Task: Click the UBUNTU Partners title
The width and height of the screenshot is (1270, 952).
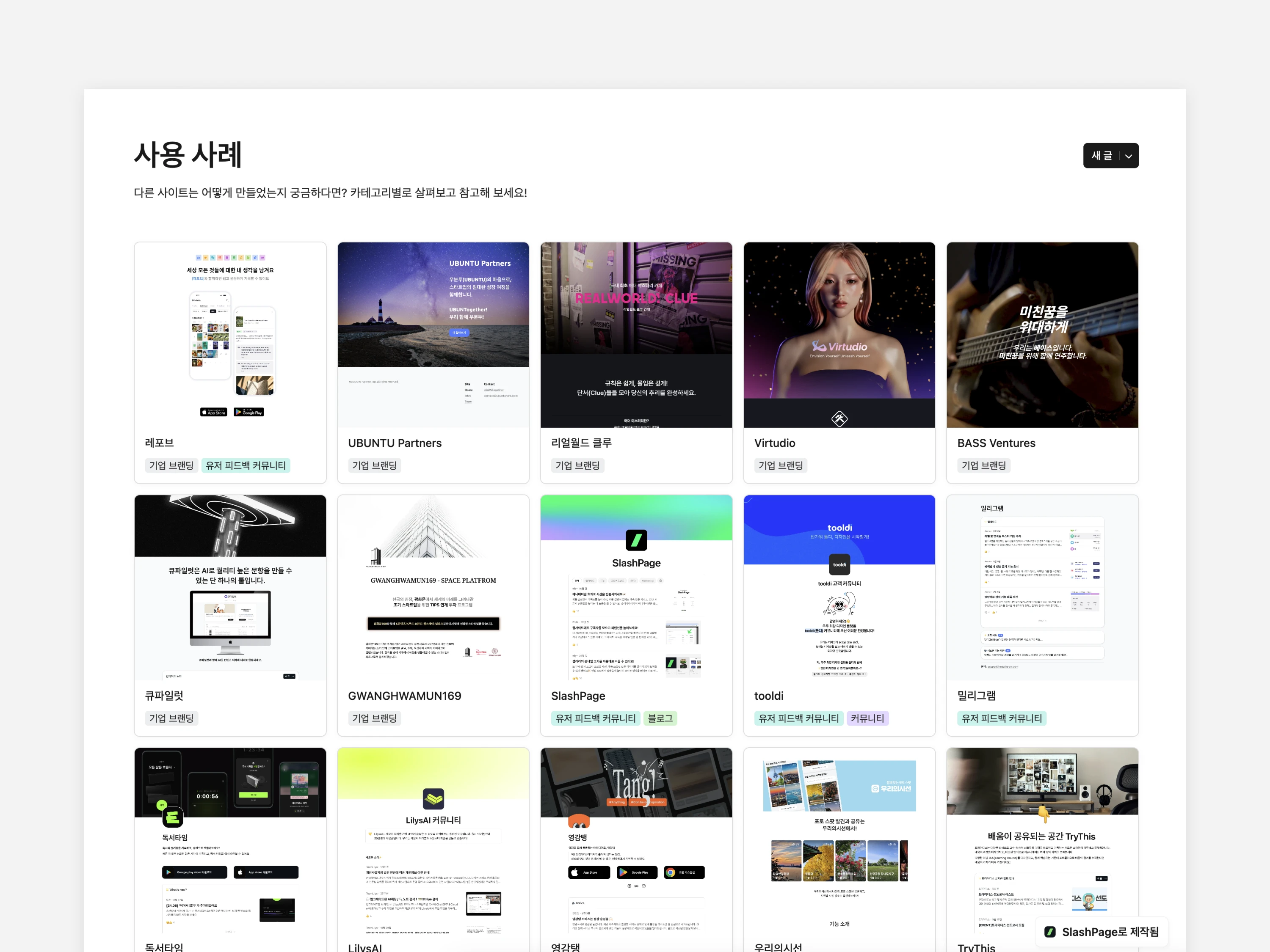Action: coord(395,443)
